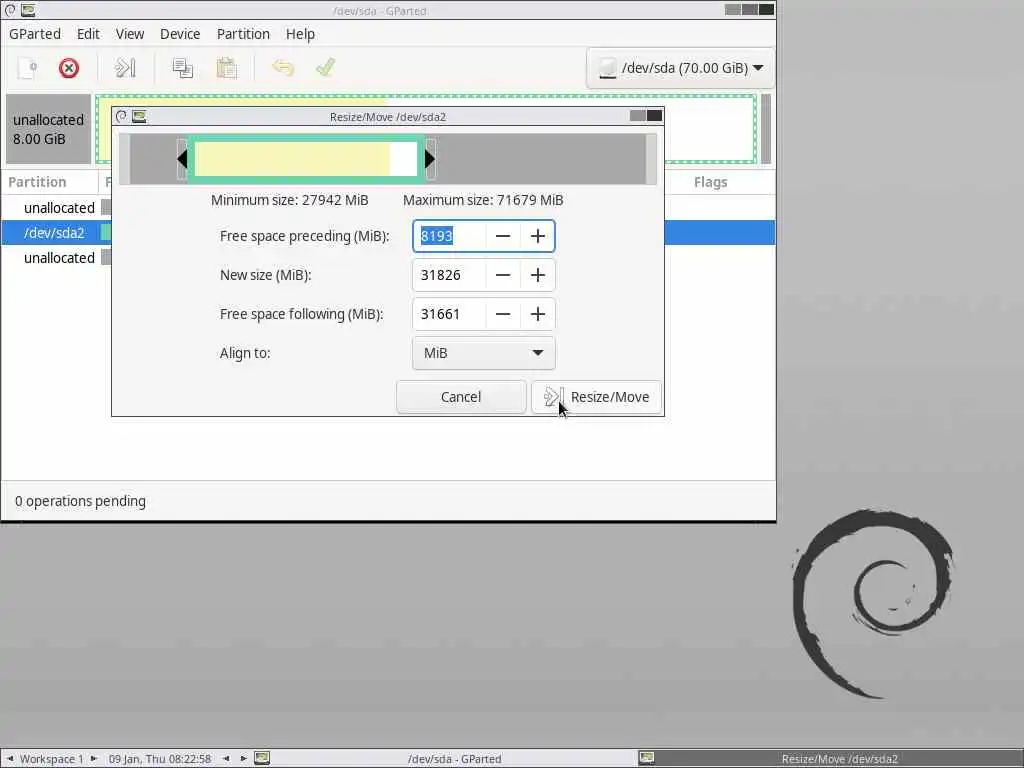Click the clock showing 09 Jan, Thu 08:22:58

click(x=160, y=759)
